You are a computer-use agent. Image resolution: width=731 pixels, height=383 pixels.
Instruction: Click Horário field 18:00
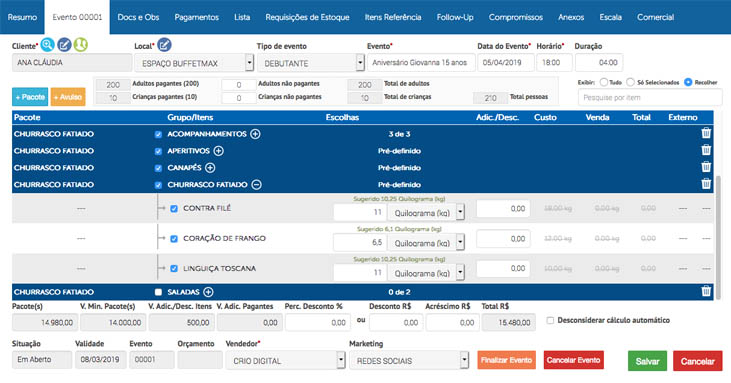click(554, 62)
